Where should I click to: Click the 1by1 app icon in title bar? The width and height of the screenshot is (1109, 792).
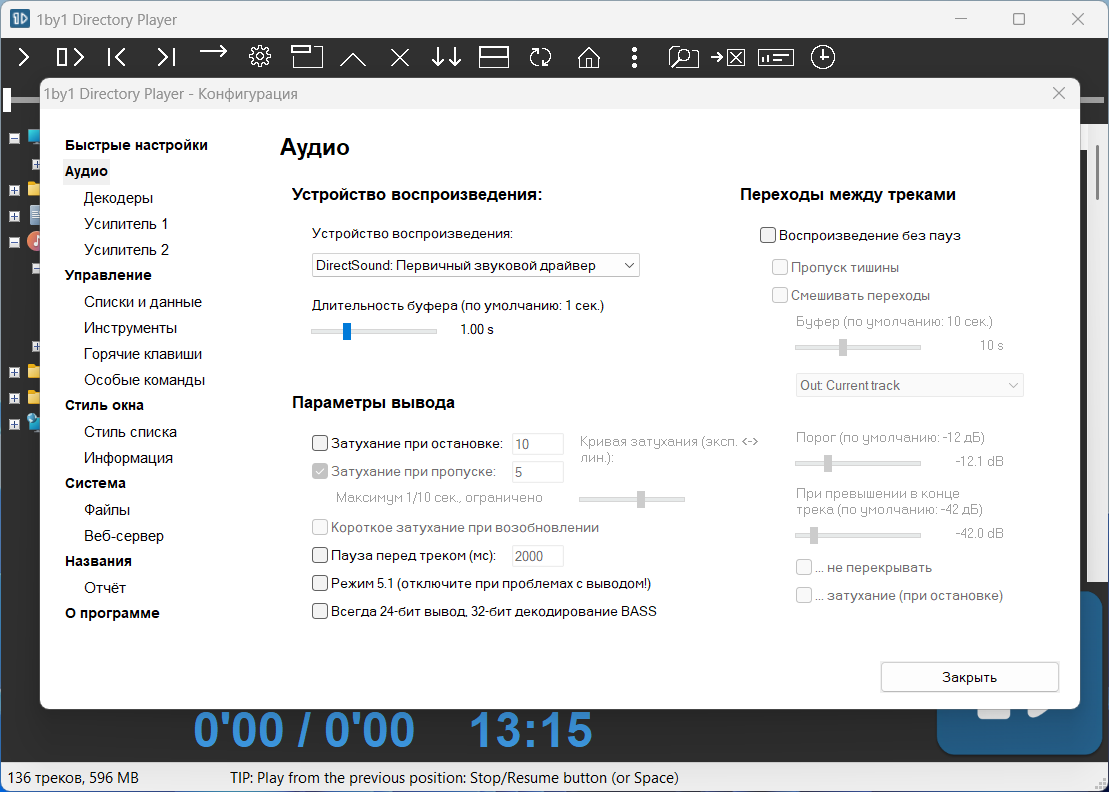click(19, 19)
